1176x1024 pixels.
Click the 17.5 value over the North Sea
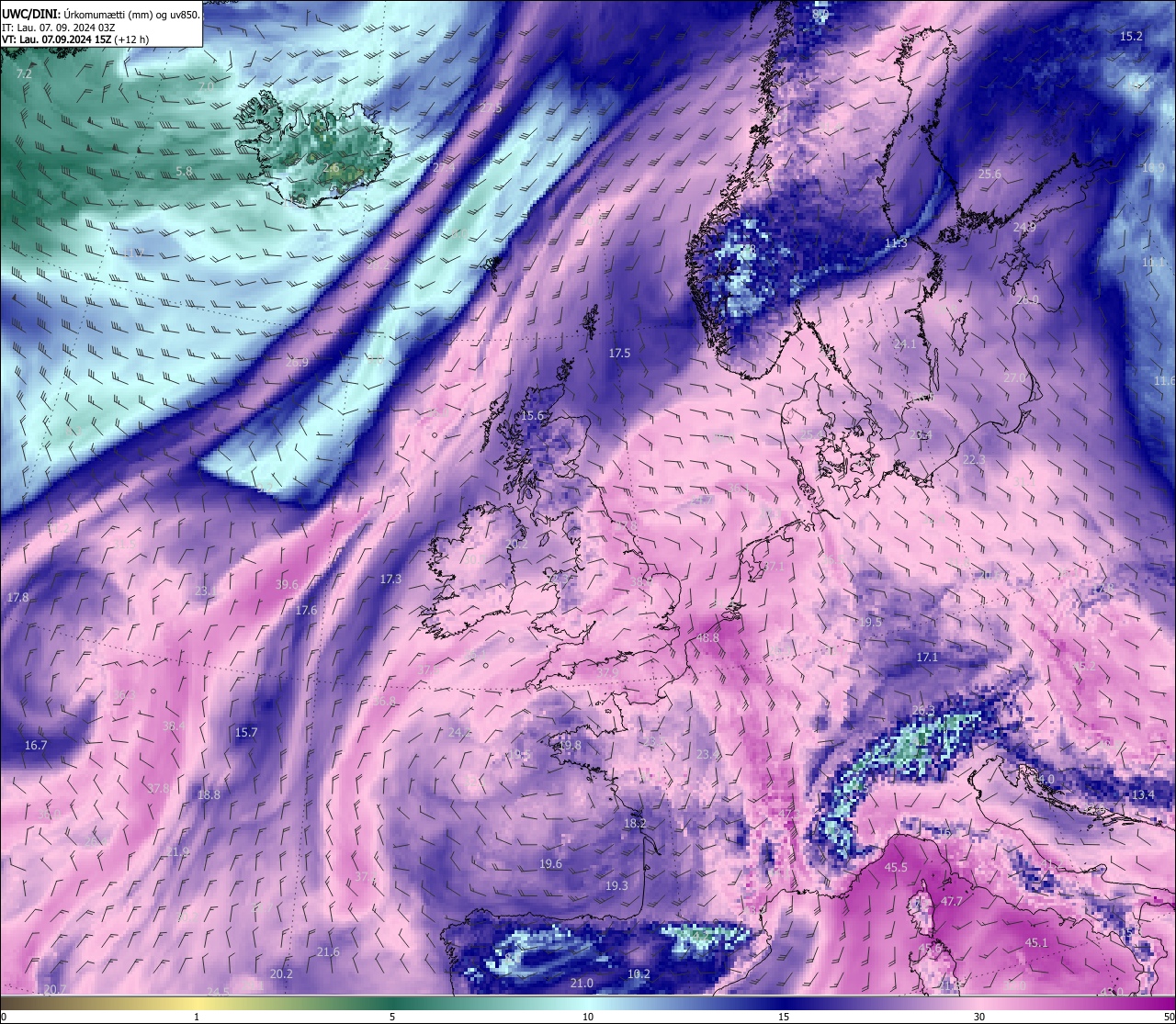pyautogui.click(x=619, y=353)
